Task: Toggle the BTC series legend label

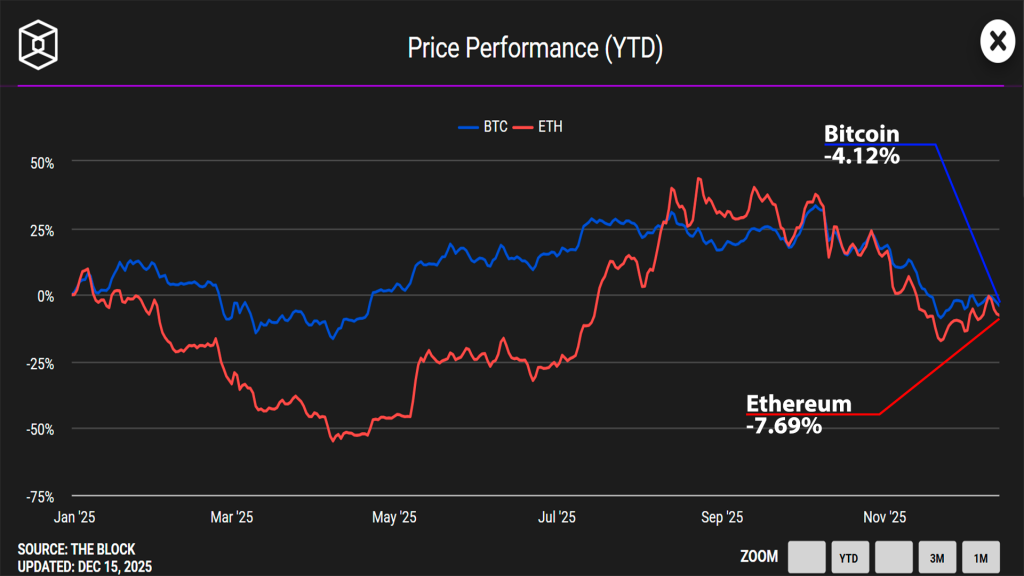Action: [495, 127]
